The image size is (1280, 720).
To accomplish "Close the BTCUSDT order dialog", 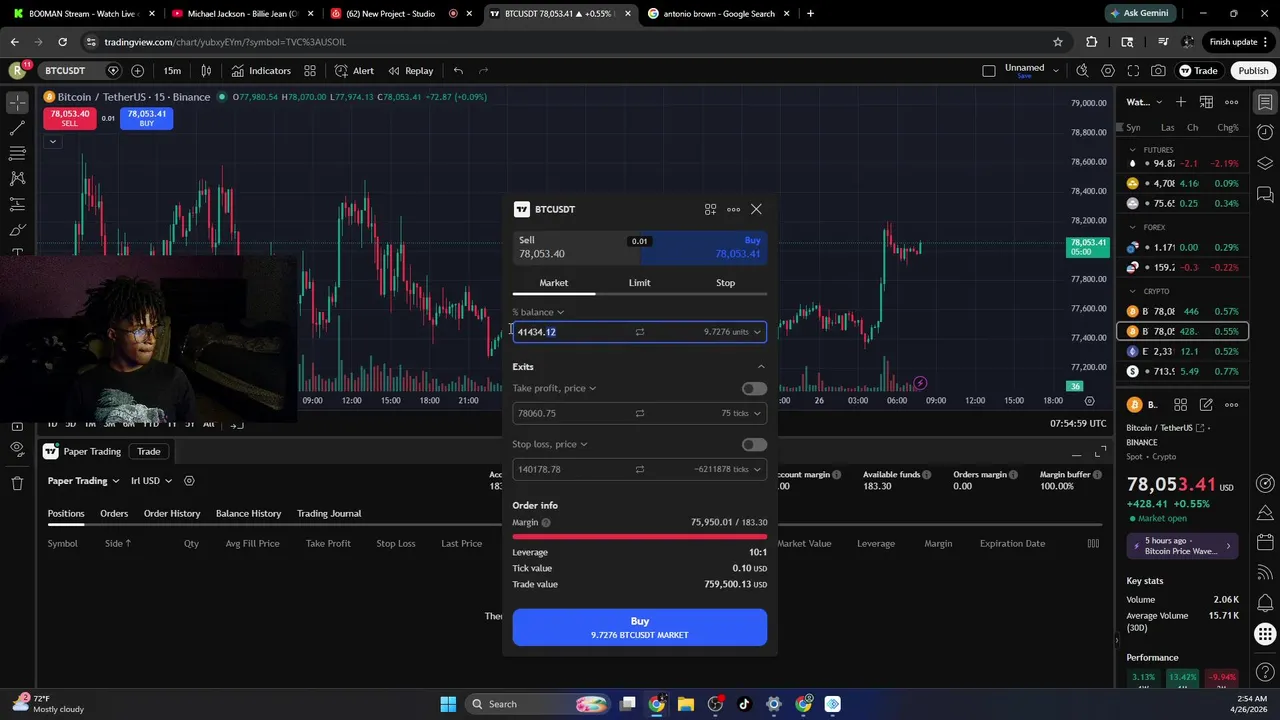I will coord(756,209).
